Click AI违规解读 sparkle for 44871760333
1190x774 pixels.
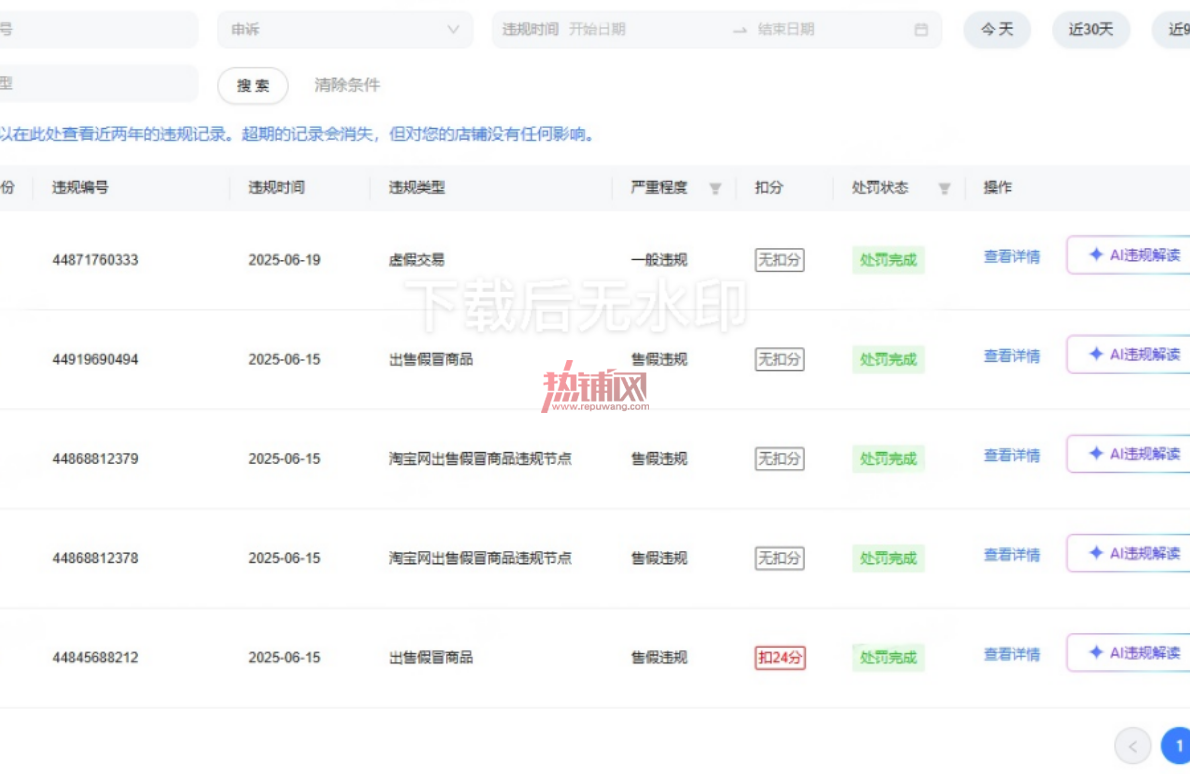(1095, 255)
